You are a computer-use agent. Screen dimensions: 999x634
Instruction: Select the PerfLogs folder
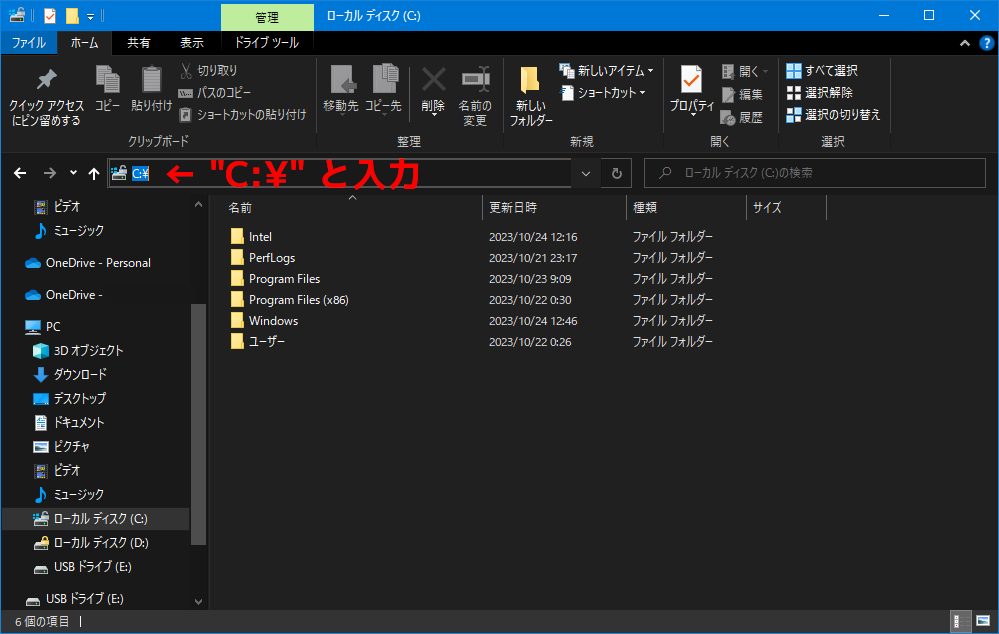pos(271,258)
